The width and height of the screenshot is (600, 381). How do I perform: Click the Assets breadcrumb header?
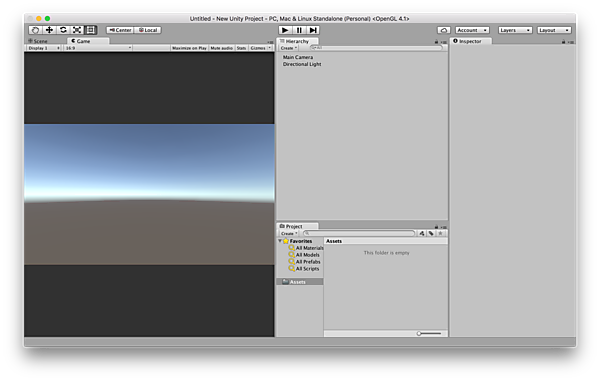(334, 241)
